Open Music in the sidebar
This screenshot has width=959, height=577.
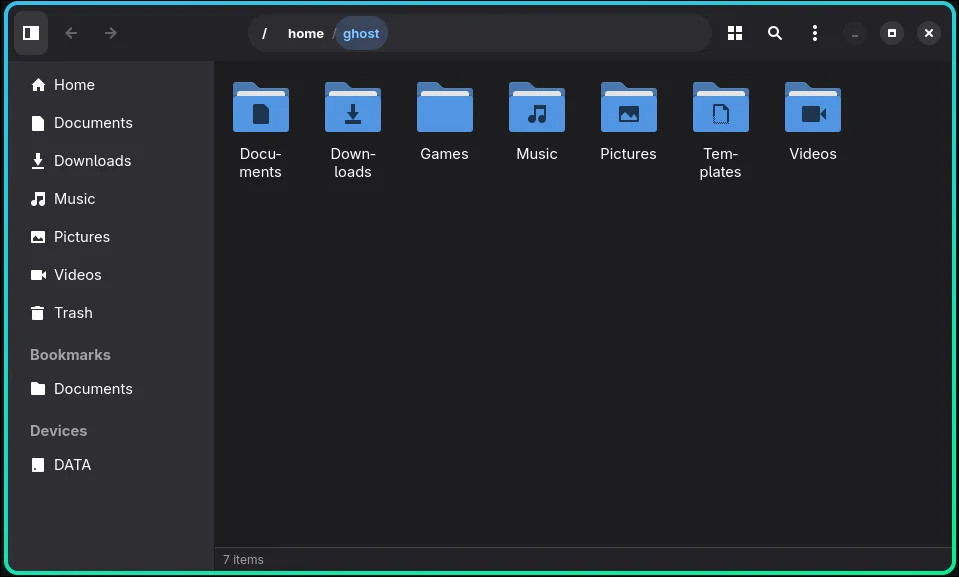(111, 199)
